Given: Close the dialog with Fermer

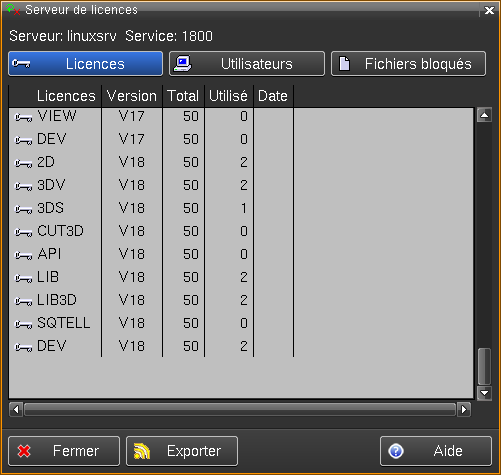Looking at the screenshot, I should (64, 451).
